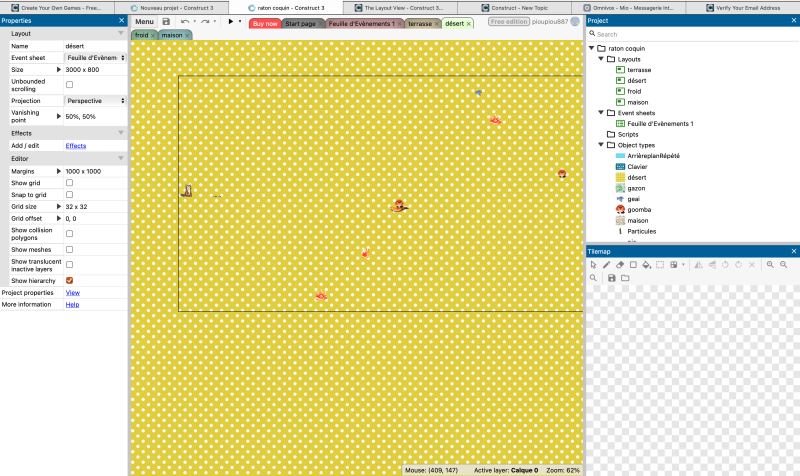Close the Project panel

(x=793, y=20)
